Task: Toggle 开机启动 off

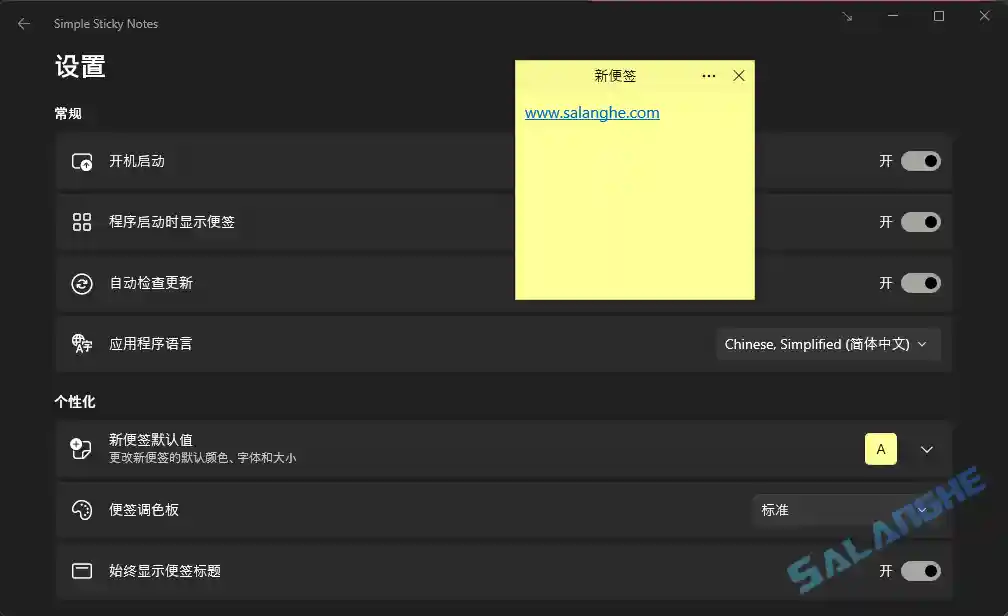Action: (920, 161)
